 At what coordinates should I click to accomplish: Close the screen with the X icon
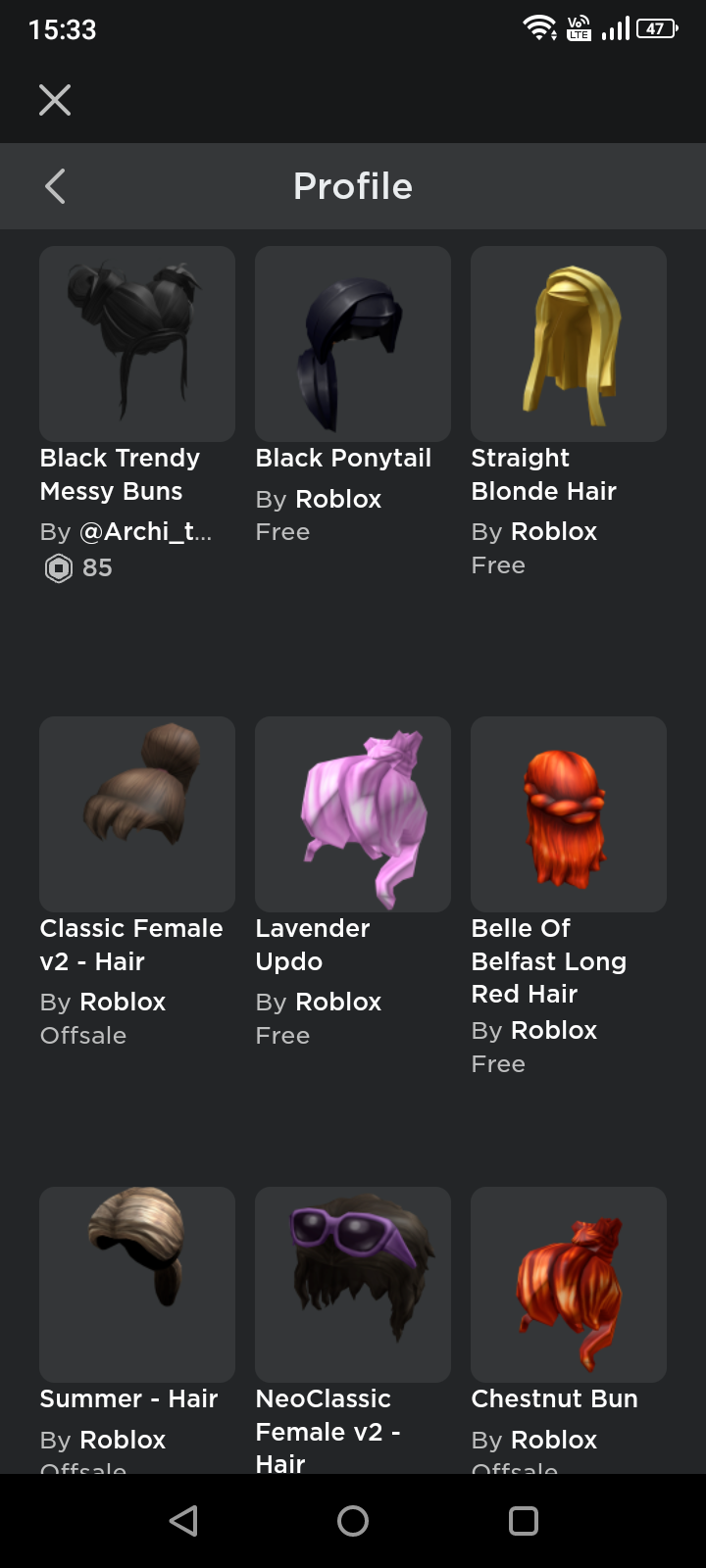(55, 100)
